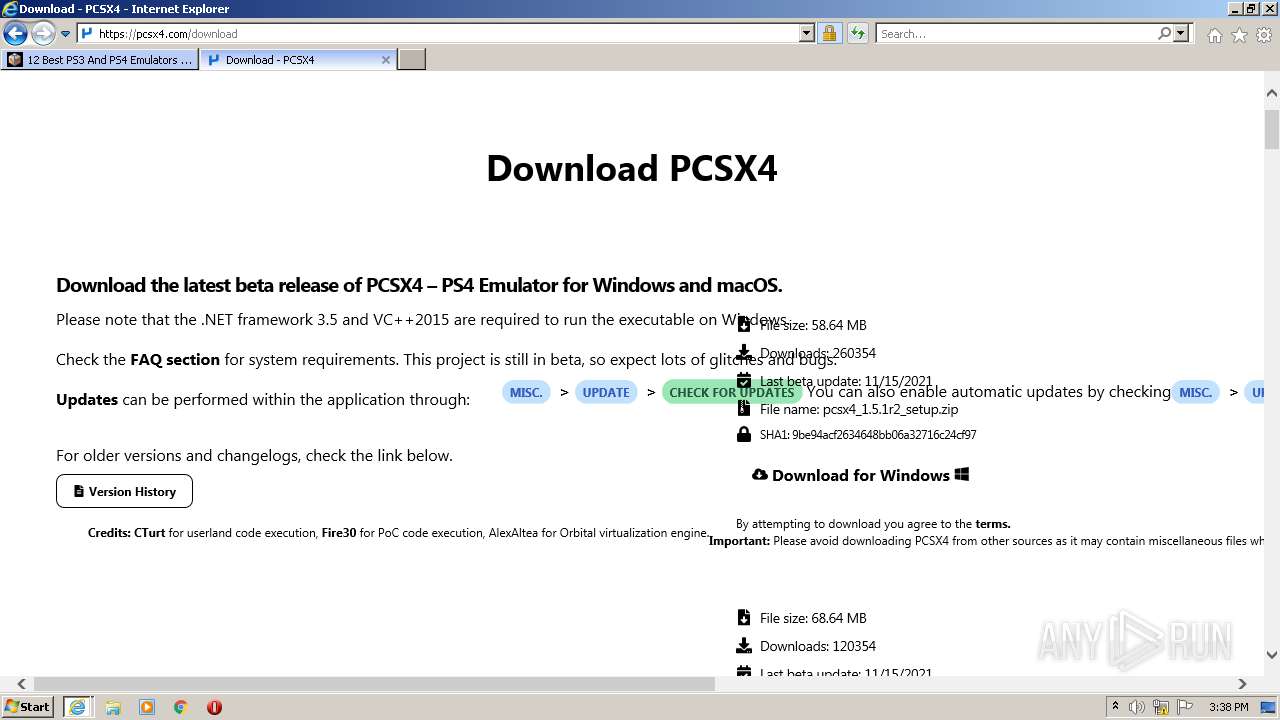
Task: Click Download for Windows link
Action: [x=861, y=475]
